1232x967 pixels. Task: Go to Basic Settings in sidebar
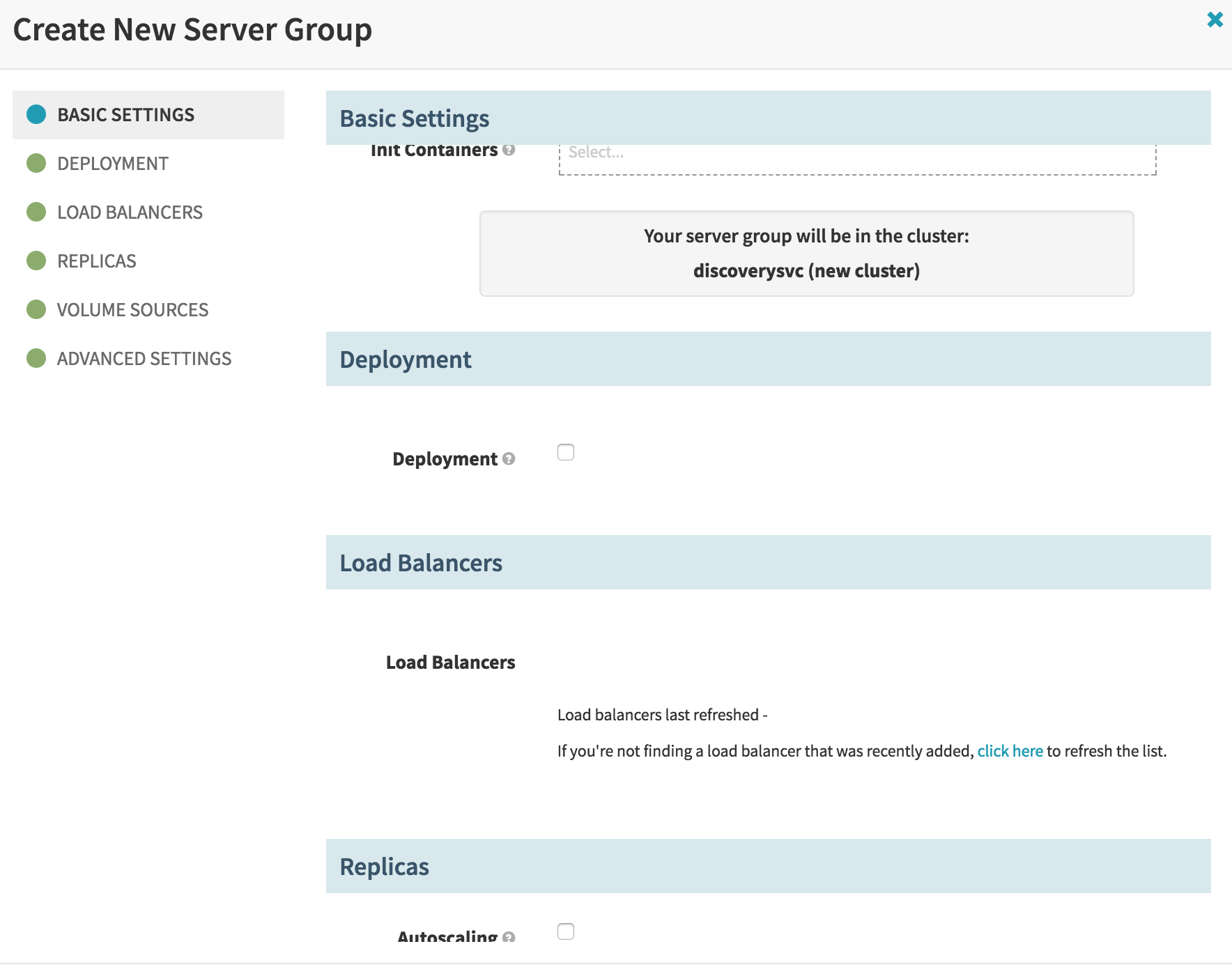tap(148, 115)
